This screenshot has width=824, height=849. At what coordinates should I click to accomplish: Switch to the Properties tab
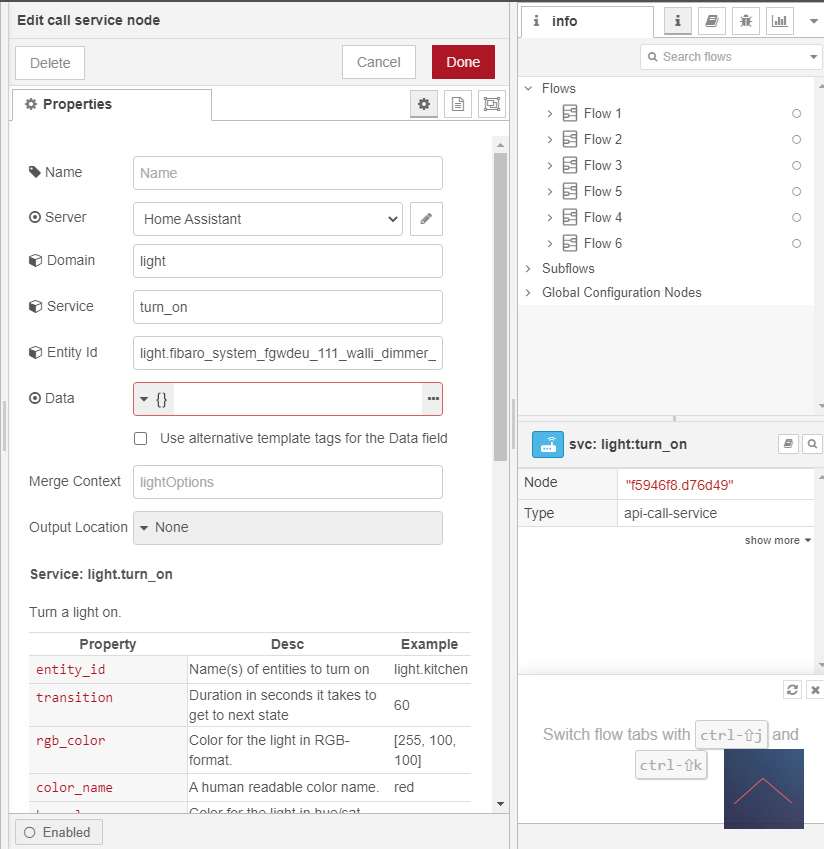coord(112,104)
